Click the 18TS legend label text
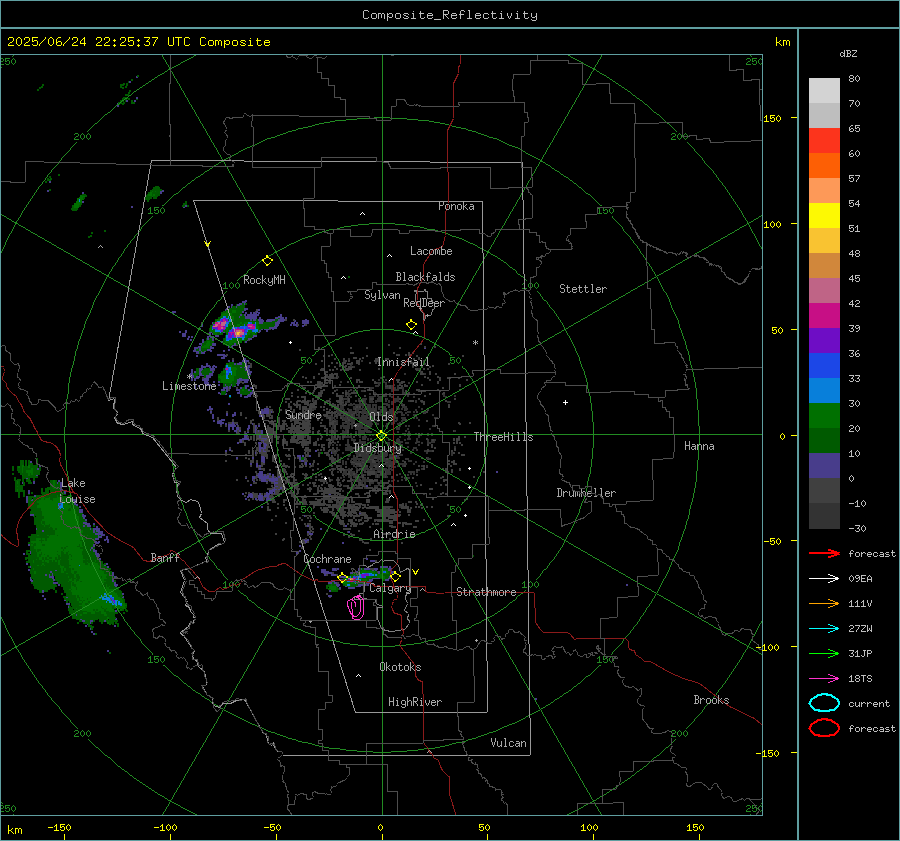The width and height of the screenshot is (900, 841). 860,679
